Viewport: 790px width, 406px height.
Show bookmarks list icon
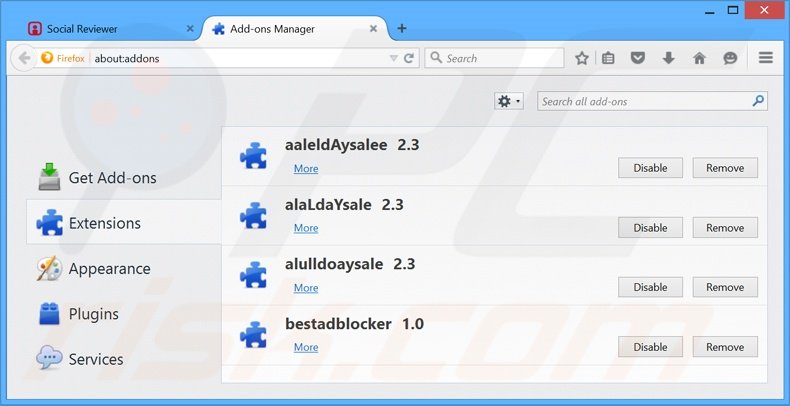[x=608, y=58]
